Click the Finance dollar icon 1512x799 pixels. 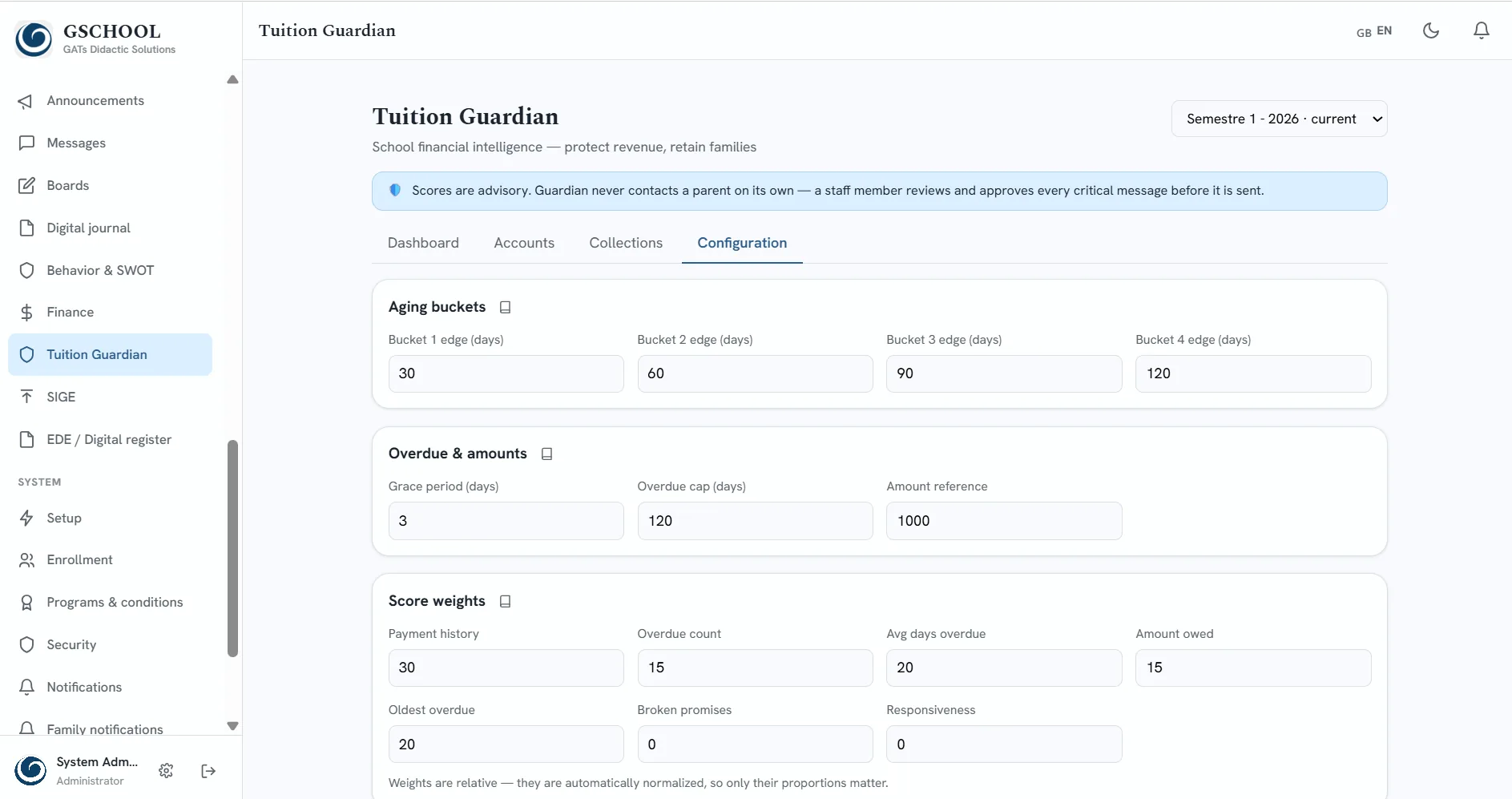pyautogui.click(x=26, y=312)
